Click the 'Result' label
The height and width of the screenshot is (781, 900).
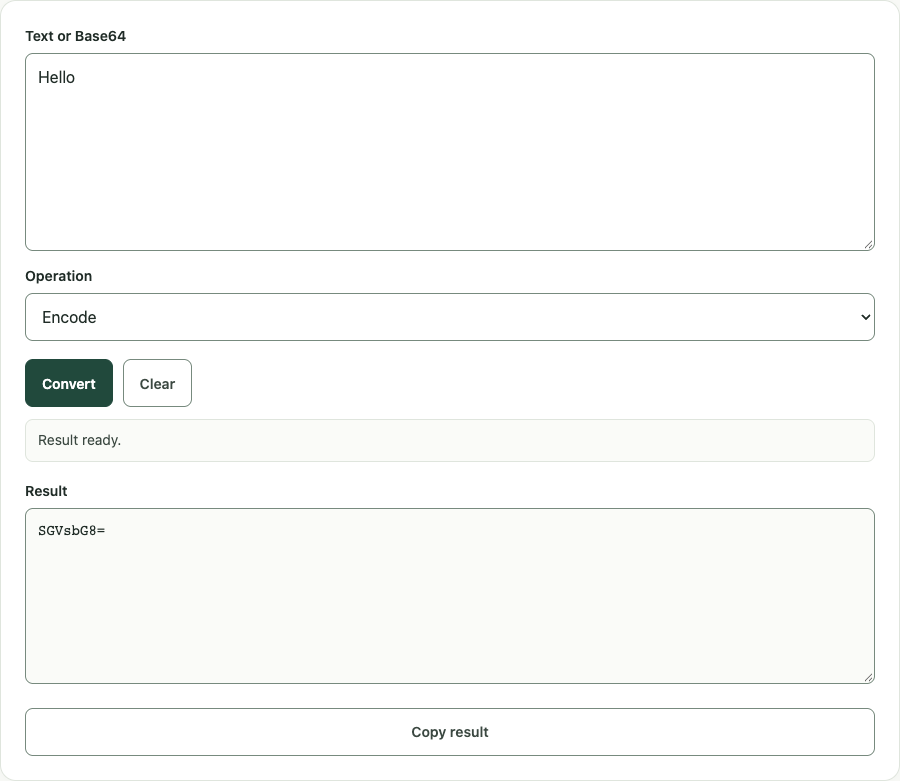tap(46, 491)
